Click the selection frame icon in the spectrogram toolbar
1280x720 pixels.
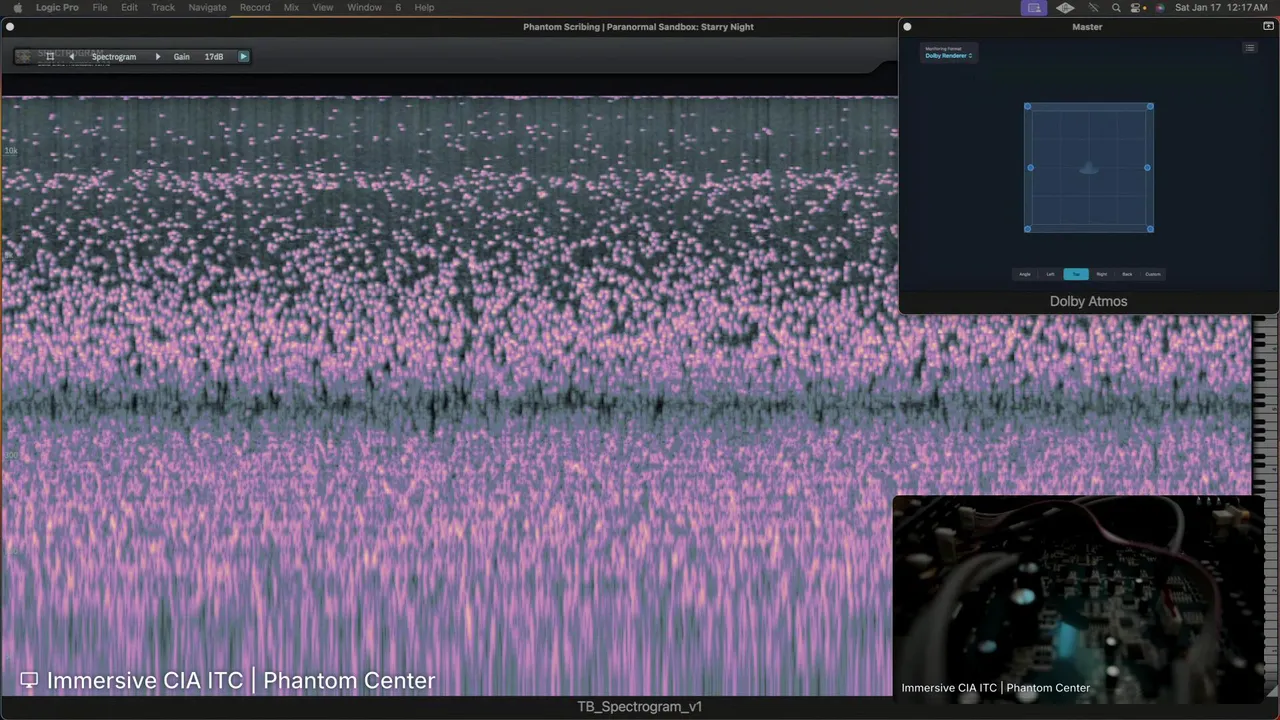click(50, 57)
